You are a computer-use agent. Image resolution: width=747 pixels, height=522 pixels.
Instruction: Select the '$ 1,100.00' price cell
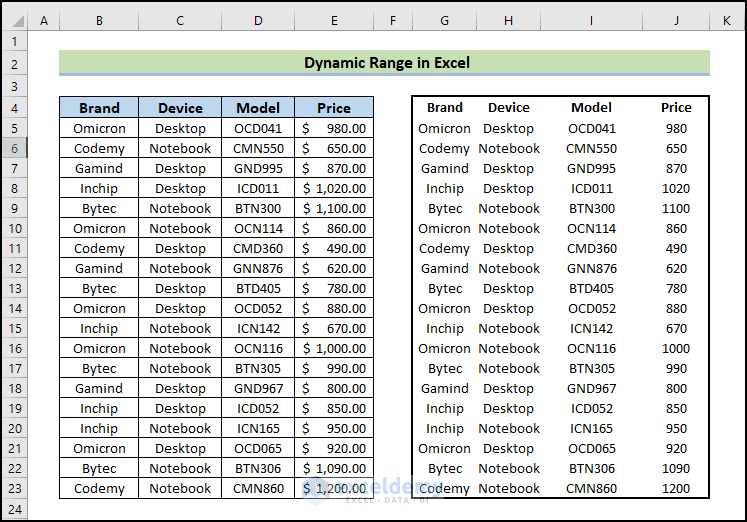click(x=334, y=208)
